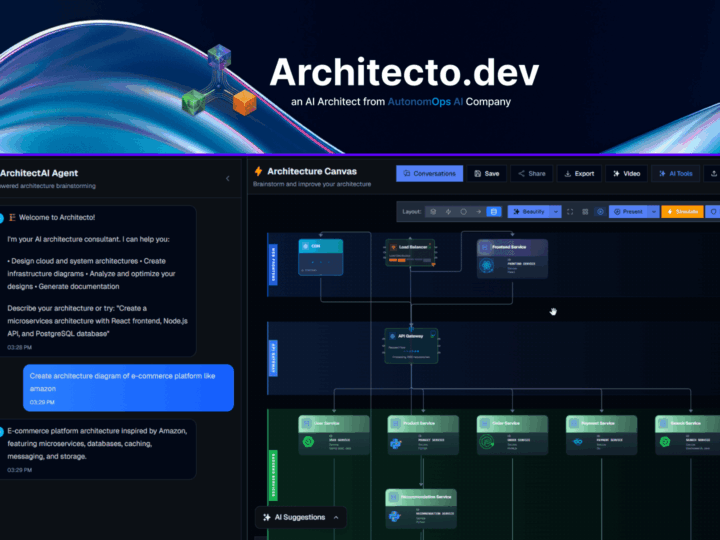Click the blue icon in Payment Service

(x=577, y=442)
